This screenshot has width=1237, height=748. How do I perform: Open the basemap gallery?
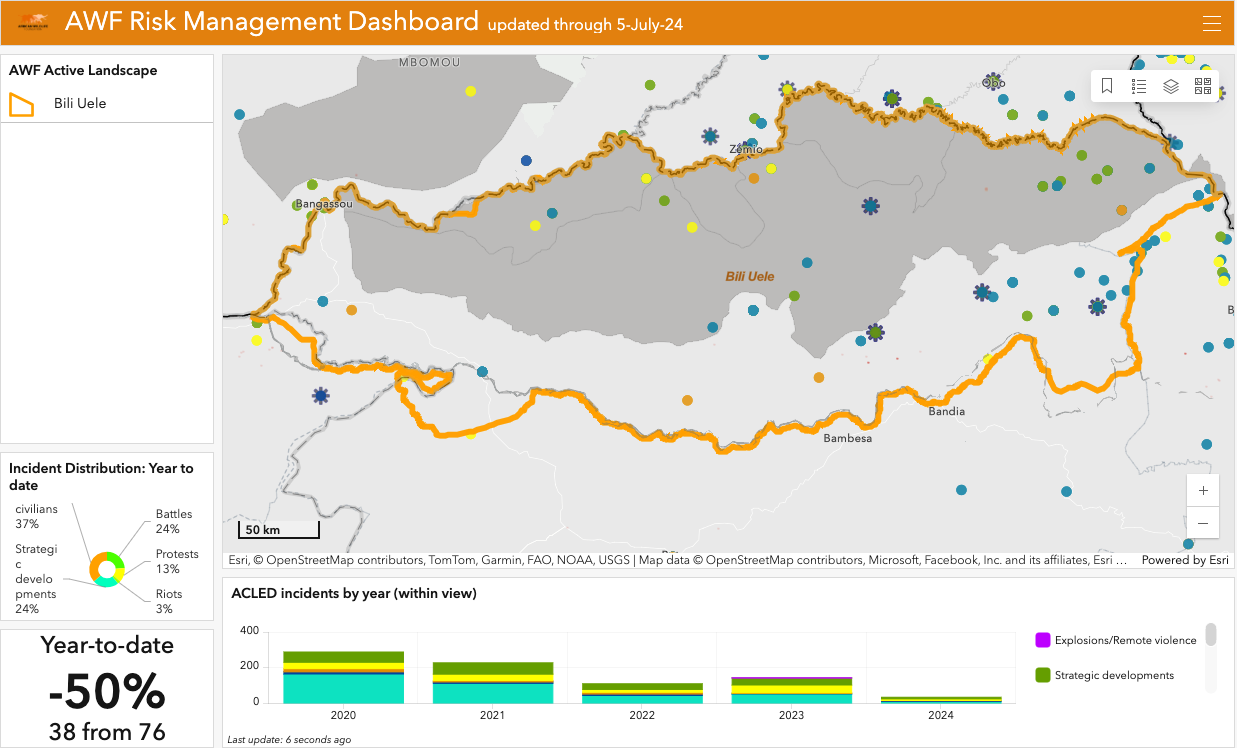1203,86
